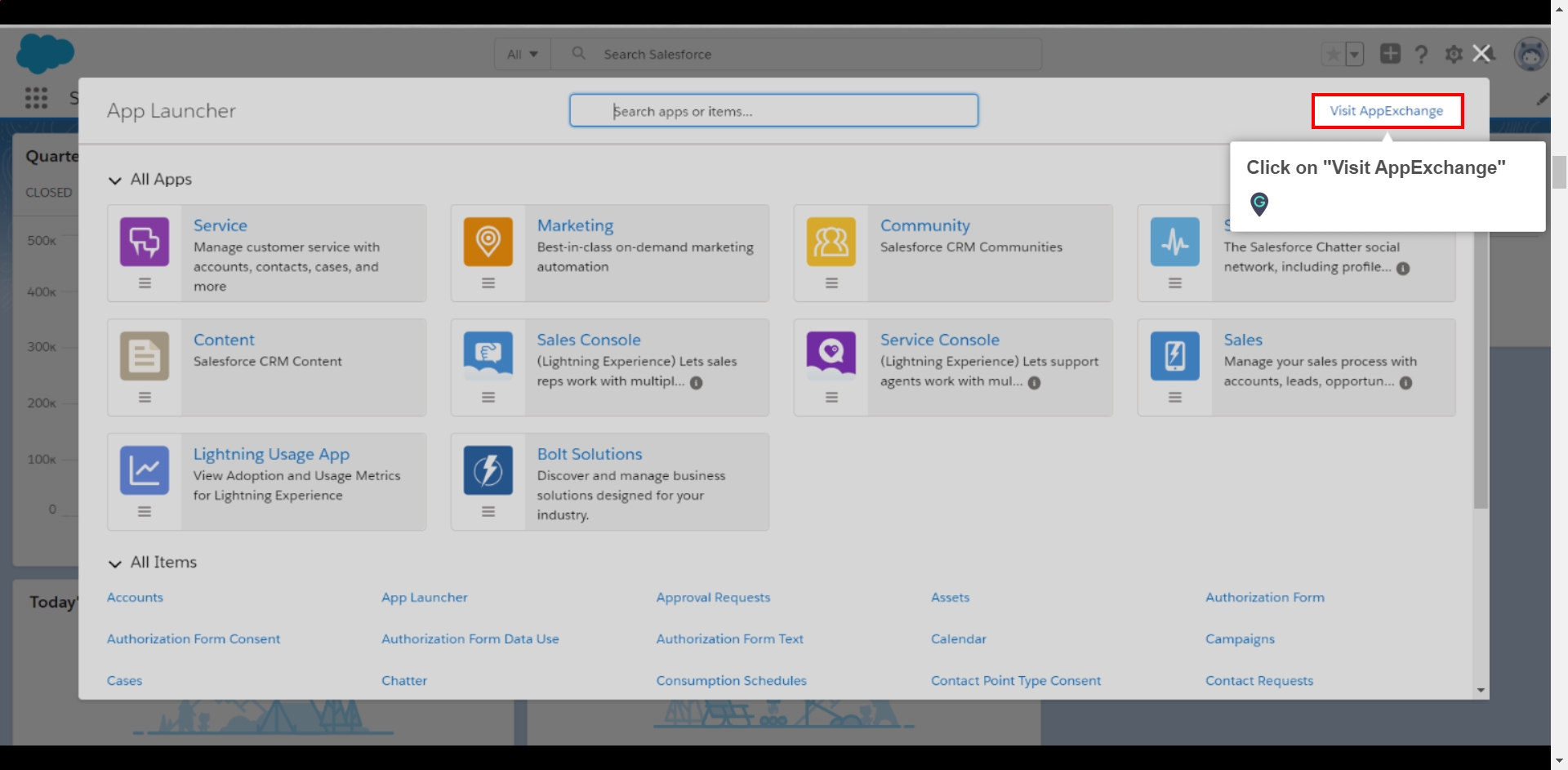Open the Accounts item
1568x770 pixels.
135,598
